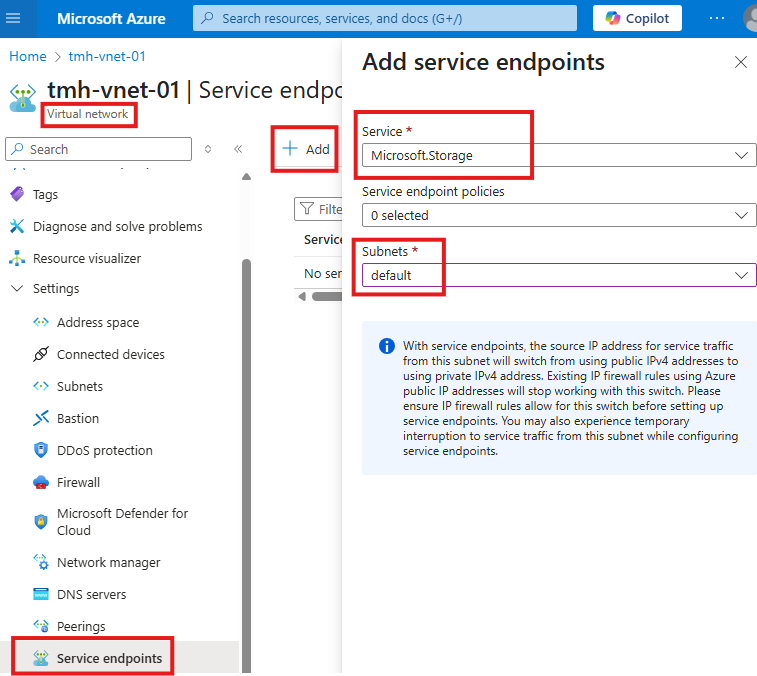This screenshot has width=757, height=676.
Task: Toggle expand/collapse all menu groups icon
Action: click(208, 149)
